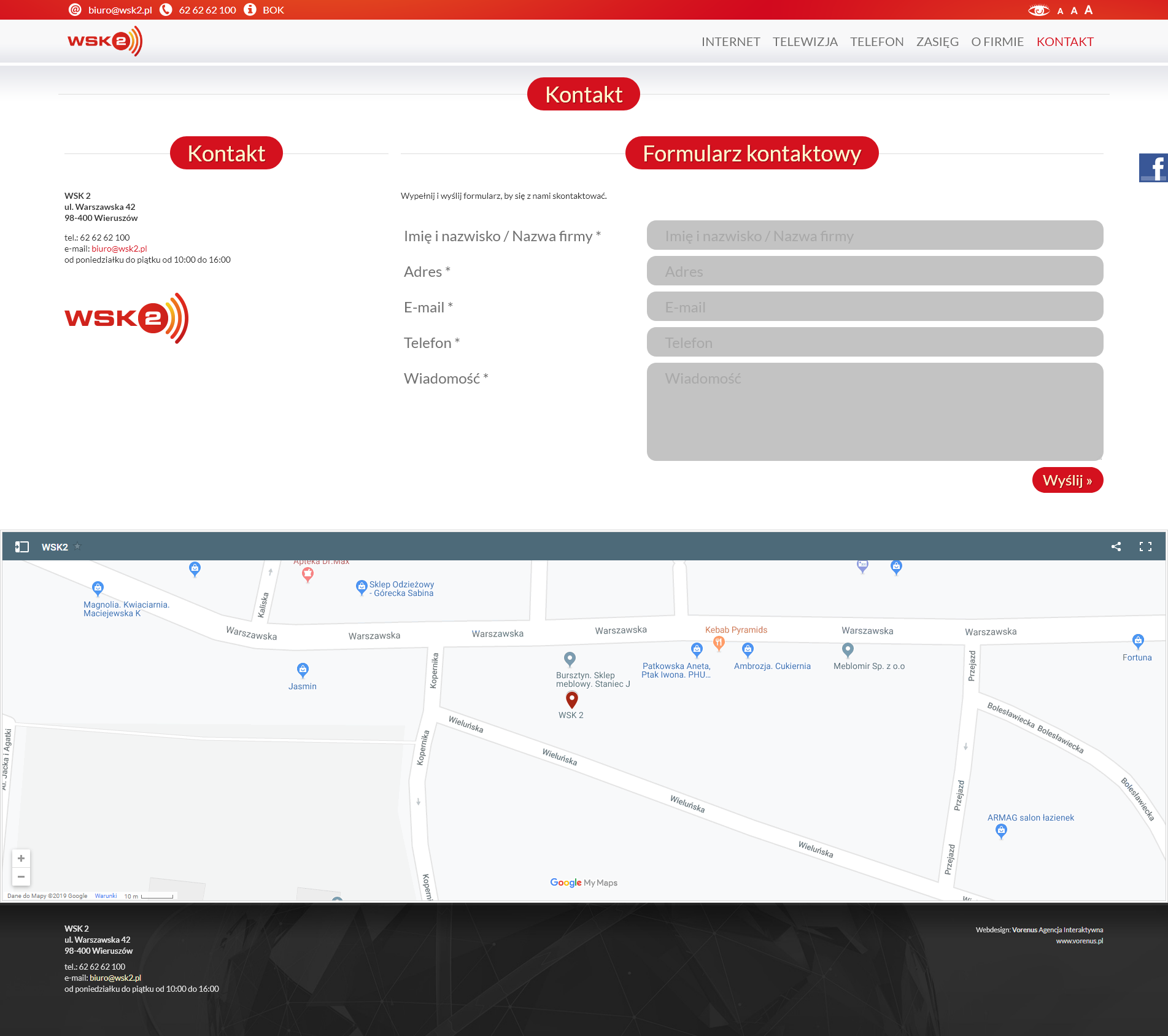
Task: Expand the map legend sidebar panel
Action: click(22, 546)
